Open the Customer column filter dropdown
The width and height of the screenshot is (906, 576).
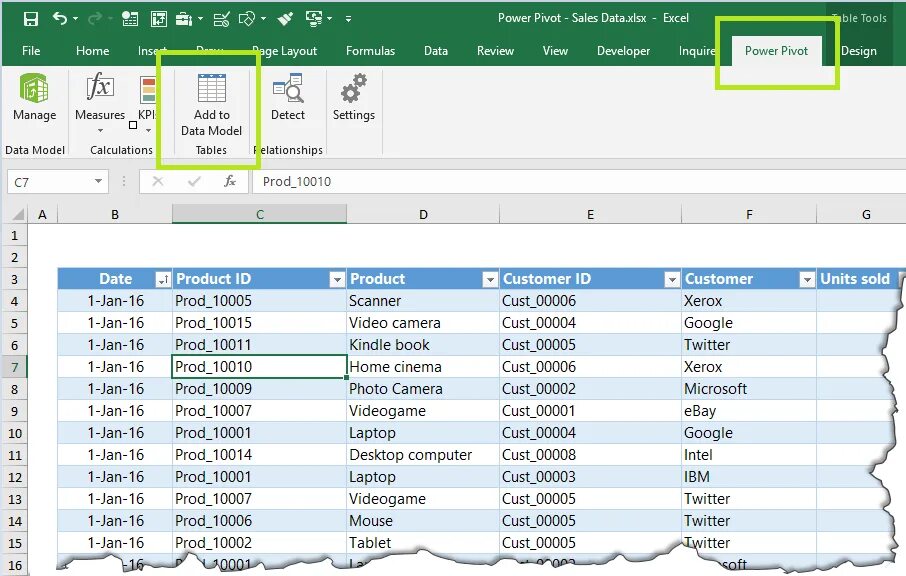click(807, 280)
